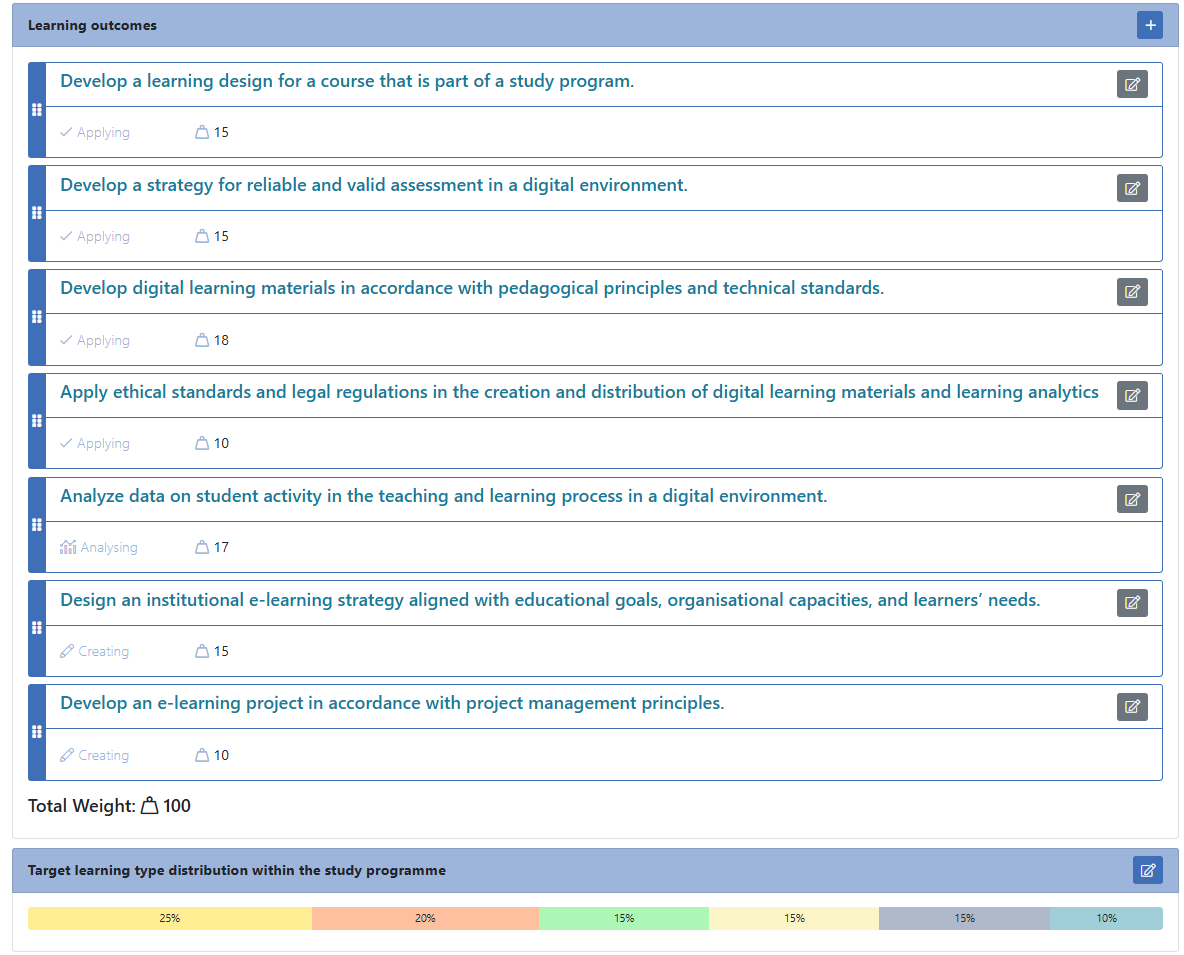This screenshot has height=955, width=1184.
Task: Edit the 'Apply ethical standards' outcome
Action: (x=1132, y=395)
